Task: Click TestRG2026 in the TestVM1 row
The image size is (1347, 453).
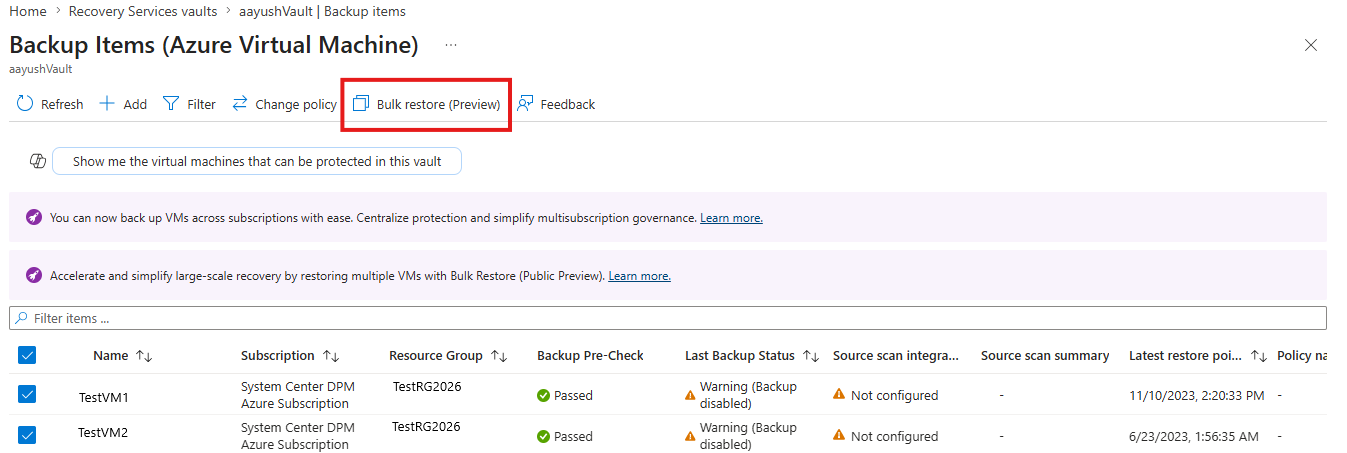Action: 427,386
